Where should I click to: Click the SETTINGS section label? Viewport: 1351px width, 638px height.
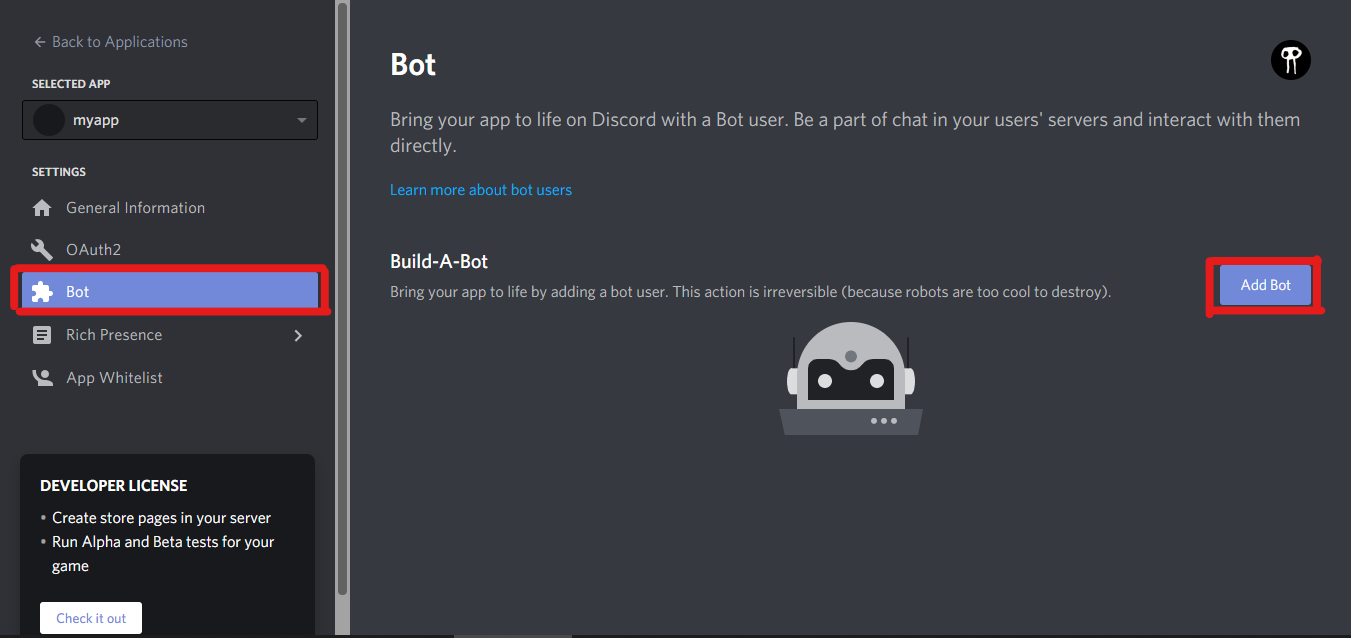59,172
